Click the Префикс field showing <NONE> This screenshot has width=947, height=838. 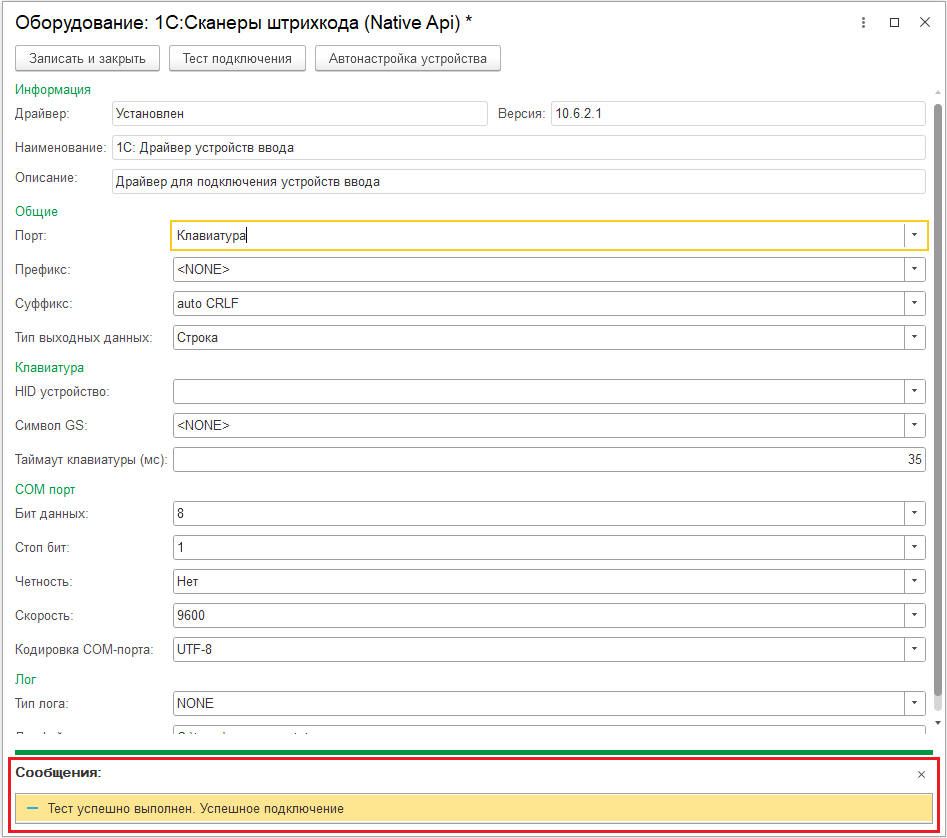coord(539,269)
